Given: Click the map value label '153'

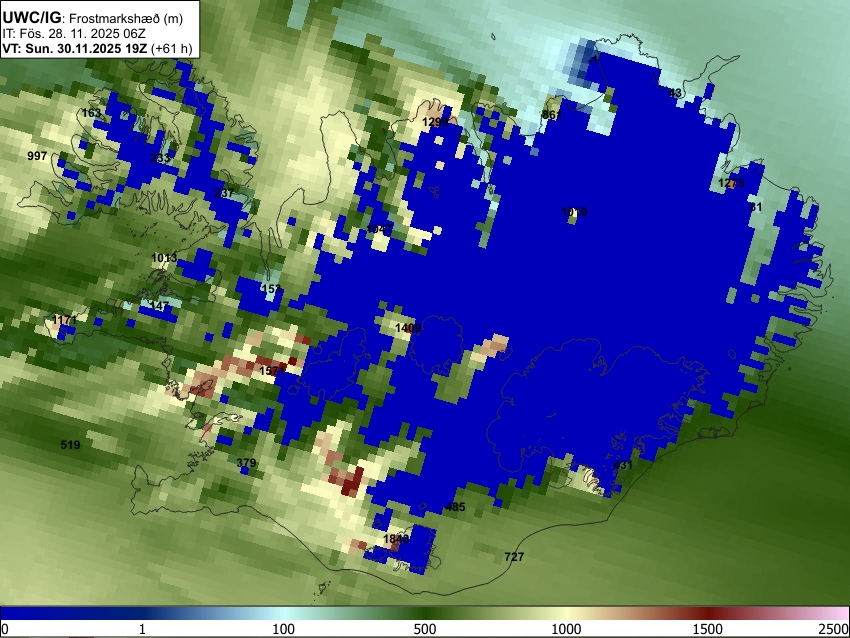Looking at the screenshot, I should tap(271, 289).
